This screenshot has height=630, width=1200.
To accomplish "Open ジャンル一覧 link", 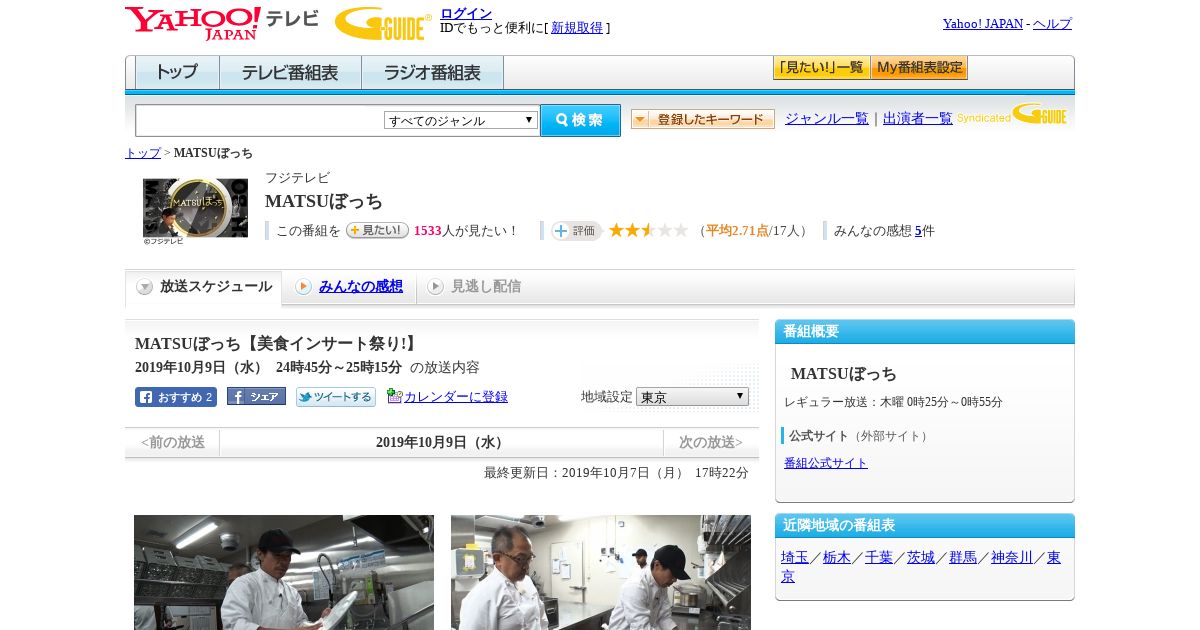I will [827, 119].
